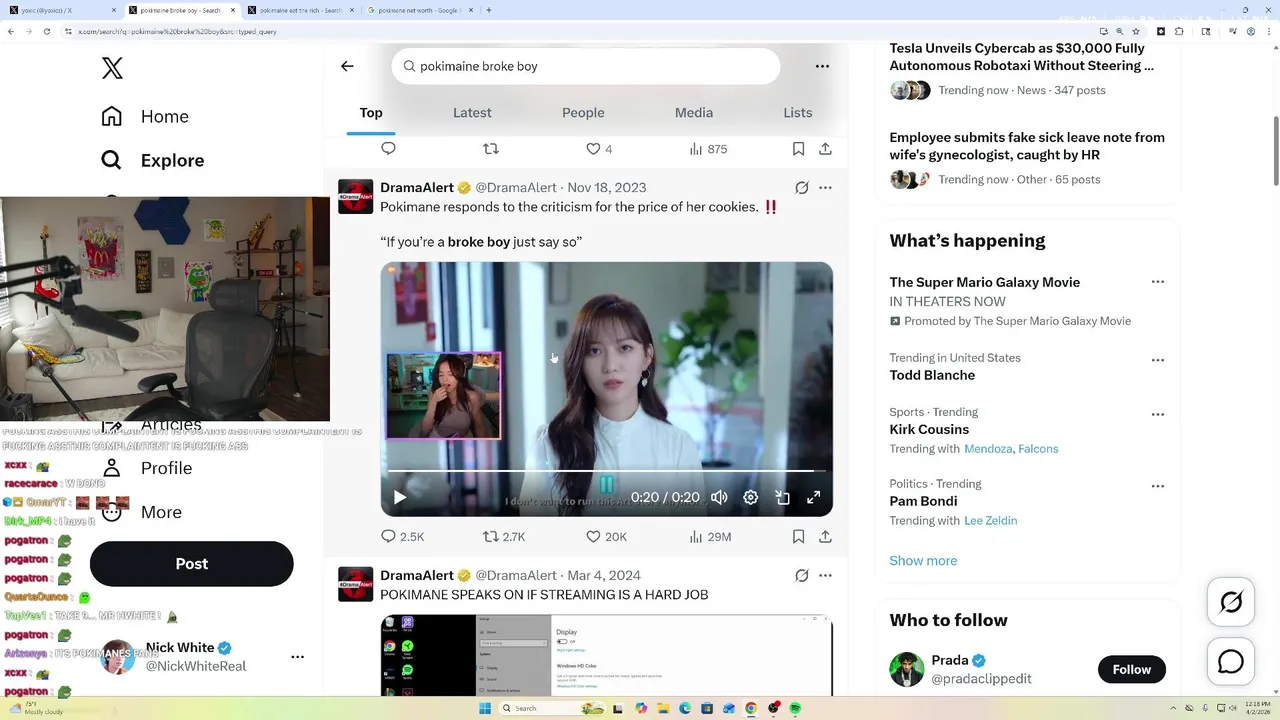Open search options three-dot menu
Image resolution: width=1280 pixels, height=720 pixels.
pyautogui.click(x=822, y=66)
